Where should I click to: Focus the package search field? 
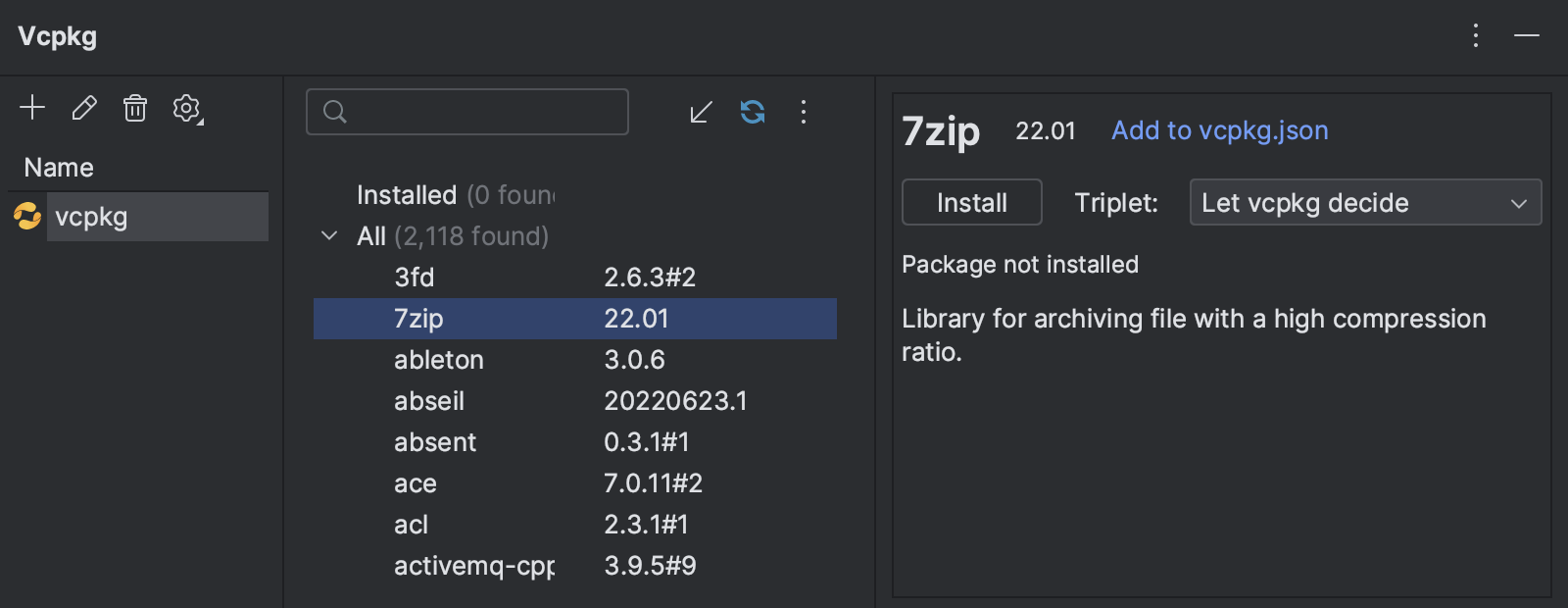click(x=467, y=112)
